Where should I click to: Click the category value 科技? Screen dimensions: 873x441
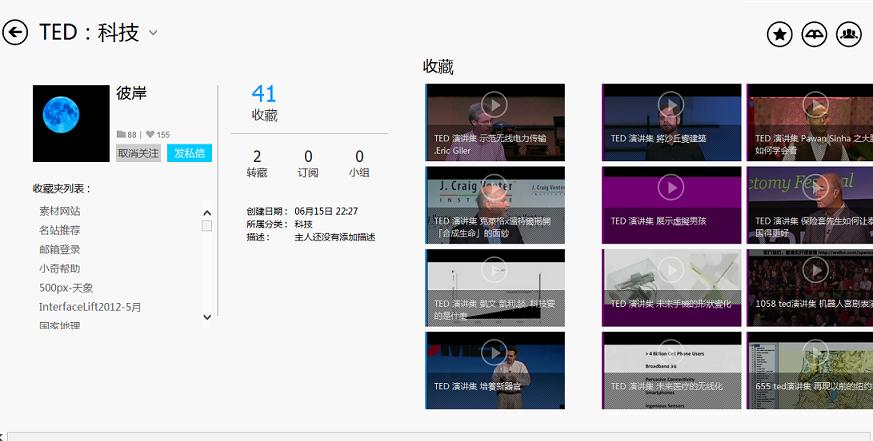[303, 224]
